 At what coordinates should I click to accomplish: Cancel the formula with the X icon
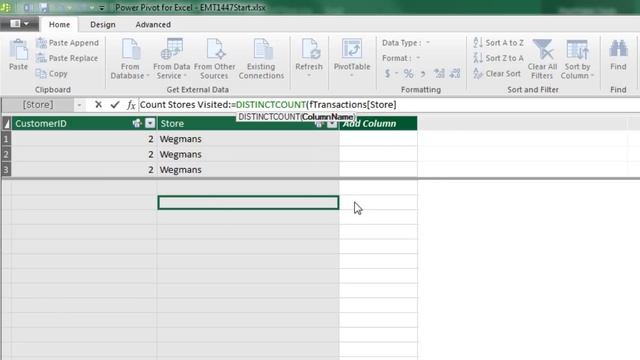click(x=98, y=105)
